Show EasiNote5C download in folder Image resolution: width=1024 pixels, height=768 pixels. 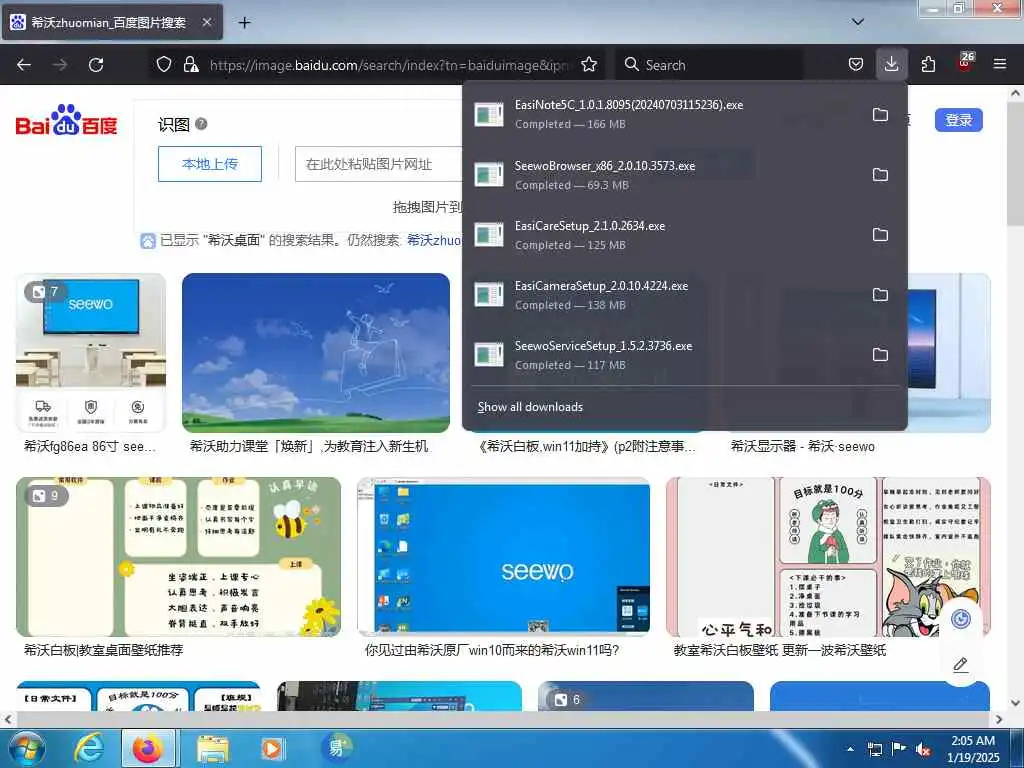point(880,114)
